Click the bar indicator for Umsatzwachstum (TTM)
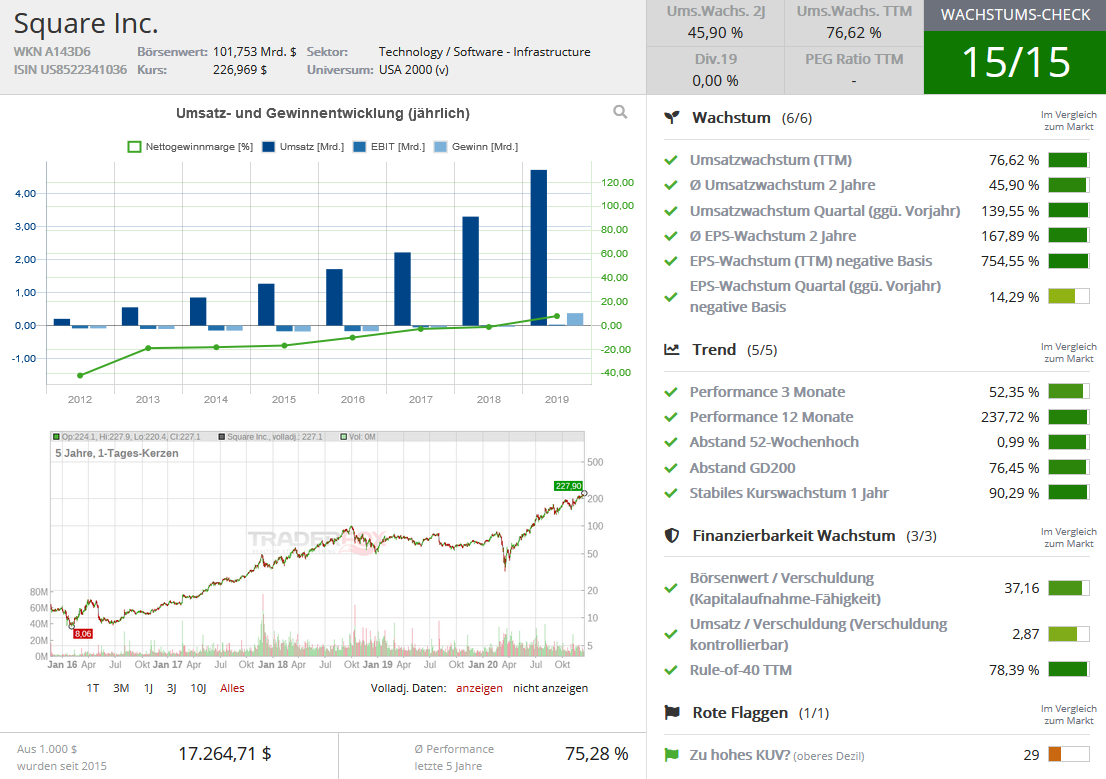1106x779 pixels. (x=1069, y=160)
